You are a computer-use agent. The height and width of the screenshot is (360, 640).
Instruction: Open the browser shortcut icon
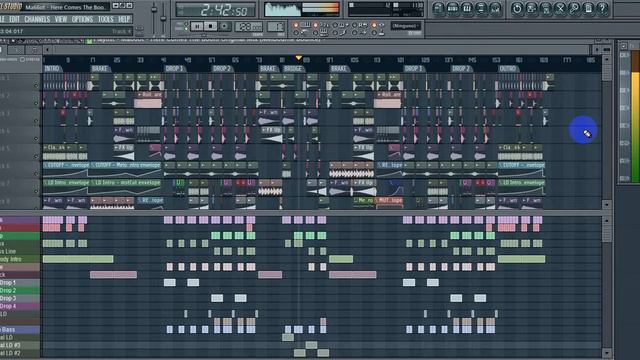(x=481, y=9)
